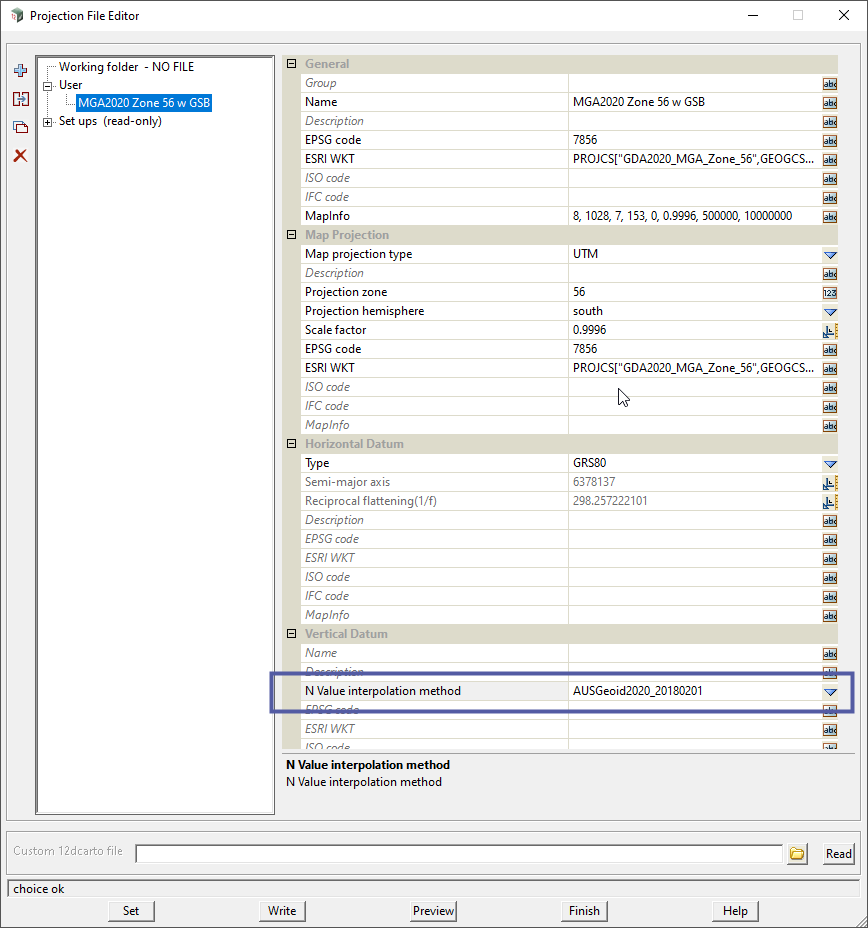Click the blue plus add projection icon
This screenshot has height=928, width=868.
coord(20,71)
